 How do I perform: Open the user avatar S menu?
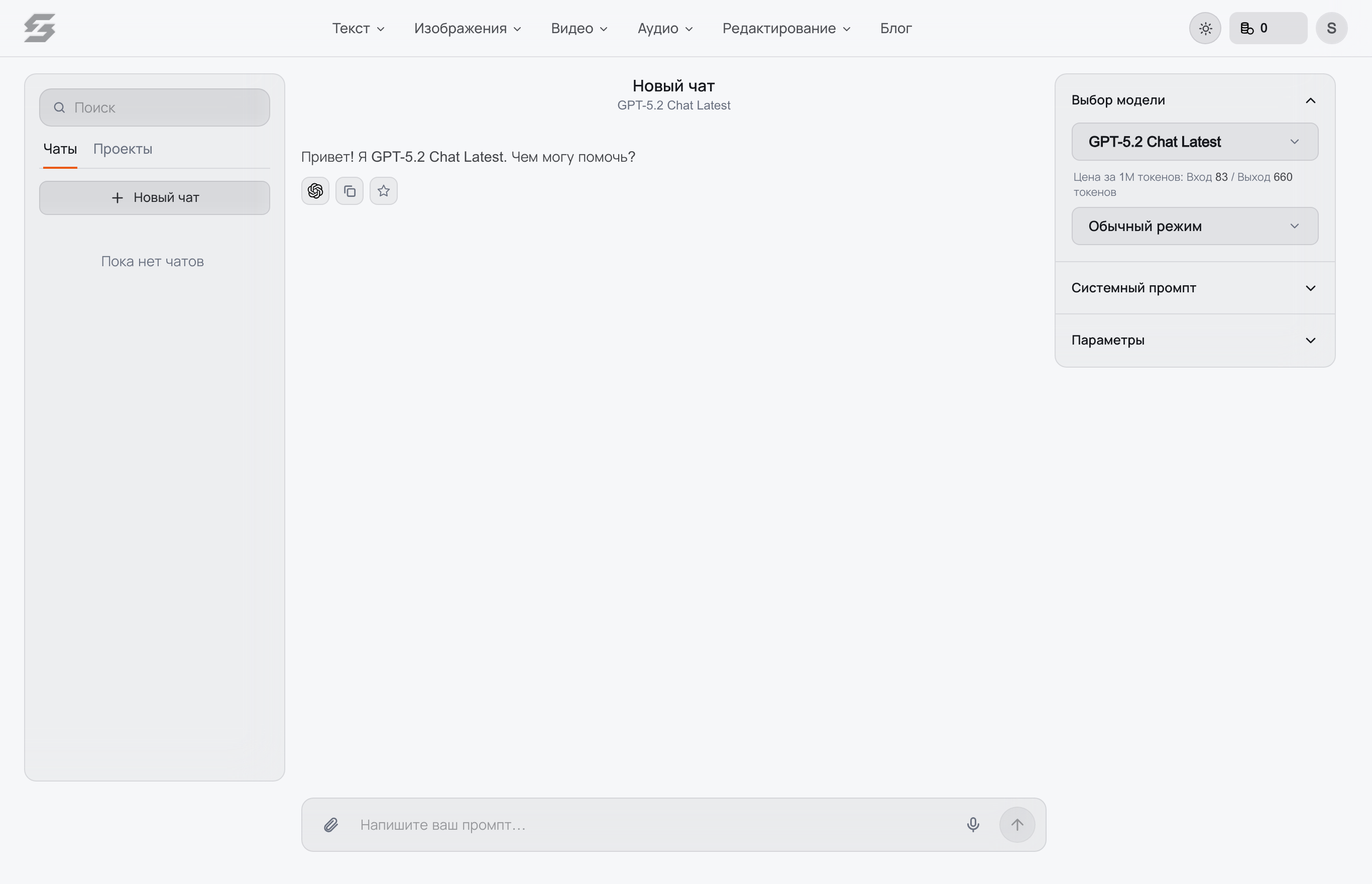(1331, 28)
